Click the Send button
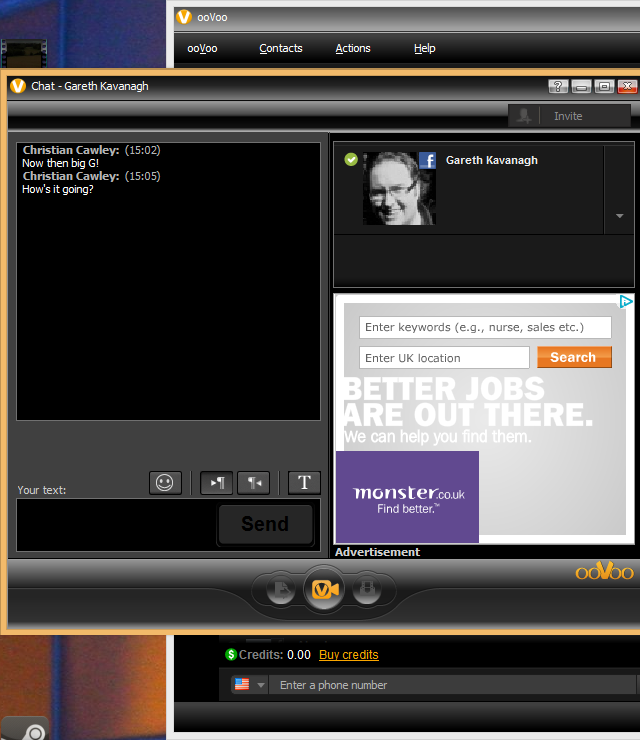 [265, 524]
